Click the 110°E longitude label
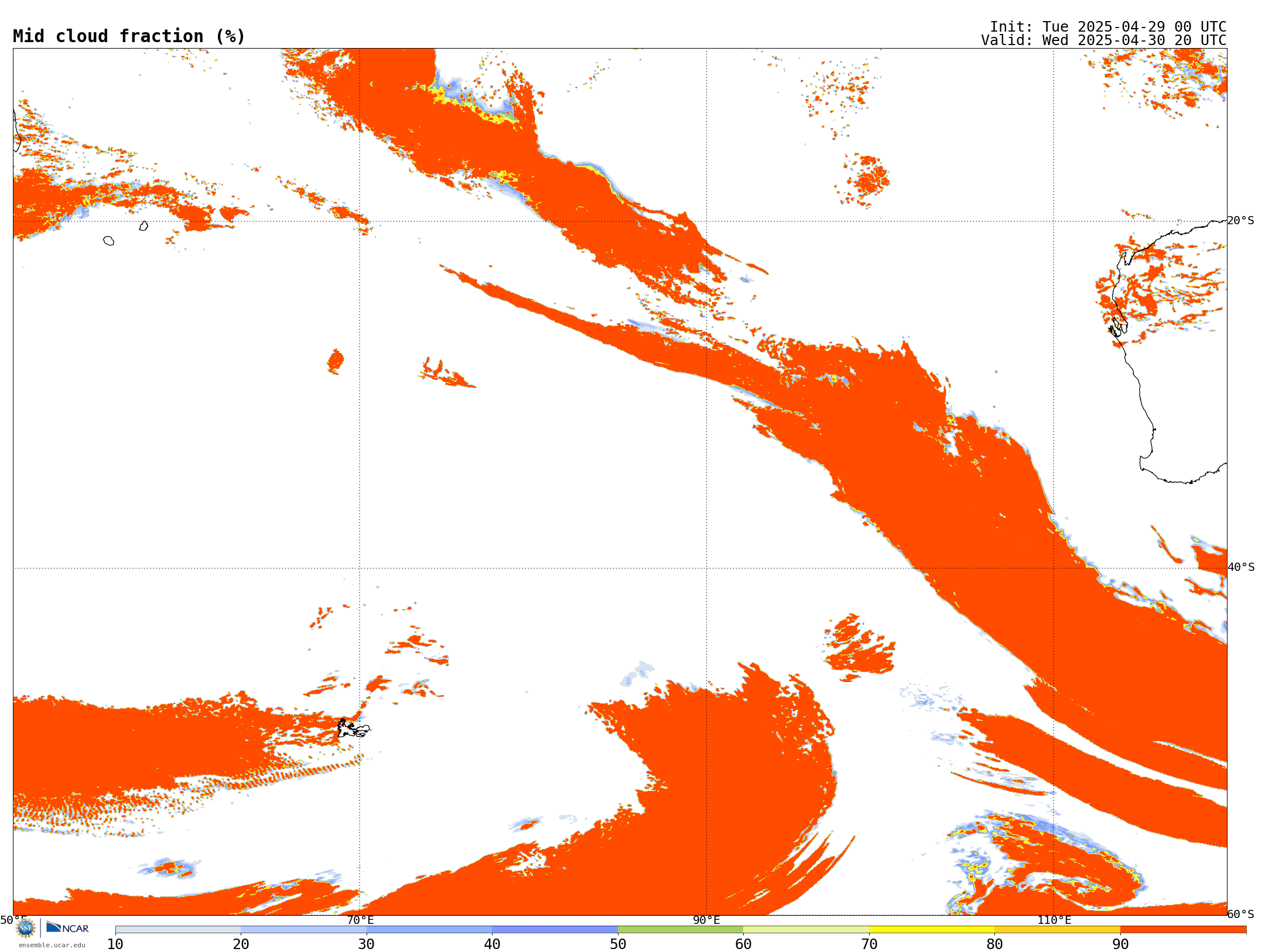The width and height of the screenshot is (1265, 952). click(1054, 920)
